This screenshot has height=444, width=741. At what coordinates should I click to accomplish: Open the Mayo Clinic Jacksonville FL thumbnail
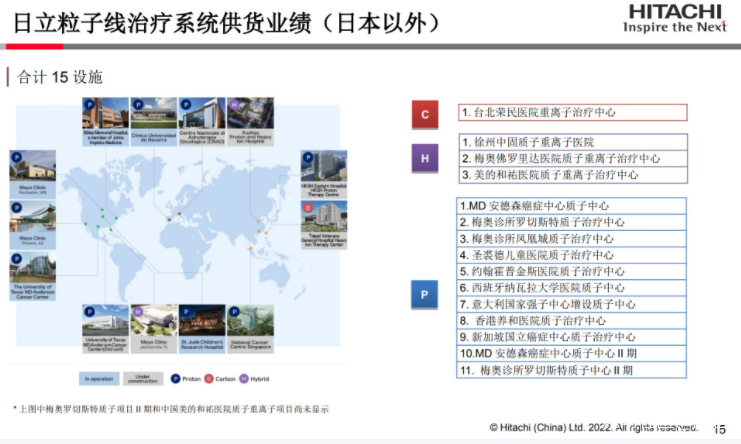(x=154, y=329)
